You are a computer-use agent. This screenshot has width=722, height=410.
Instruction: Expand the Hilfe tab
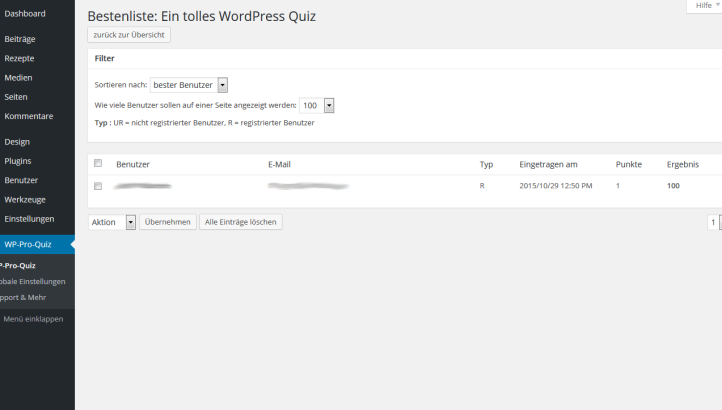705,6
